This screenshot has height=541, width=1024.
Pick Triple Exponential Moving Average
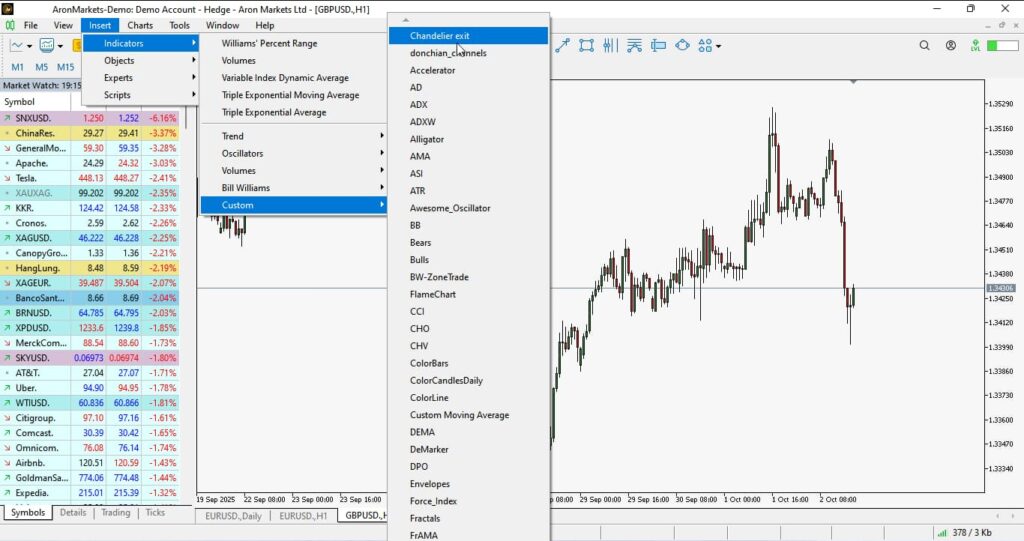(290, 95)
